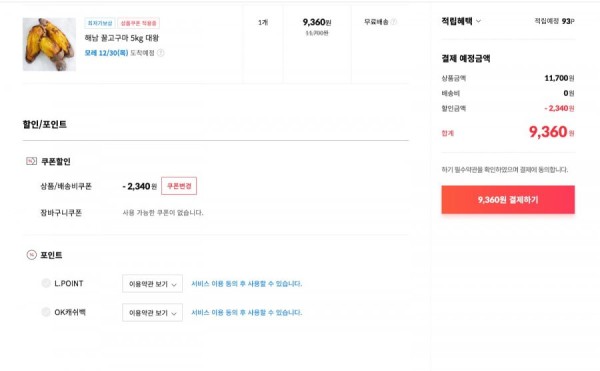600x371 pixels.
Task: Open the 해남 꿀고구마 5kg product name
Action: point(122,38)
